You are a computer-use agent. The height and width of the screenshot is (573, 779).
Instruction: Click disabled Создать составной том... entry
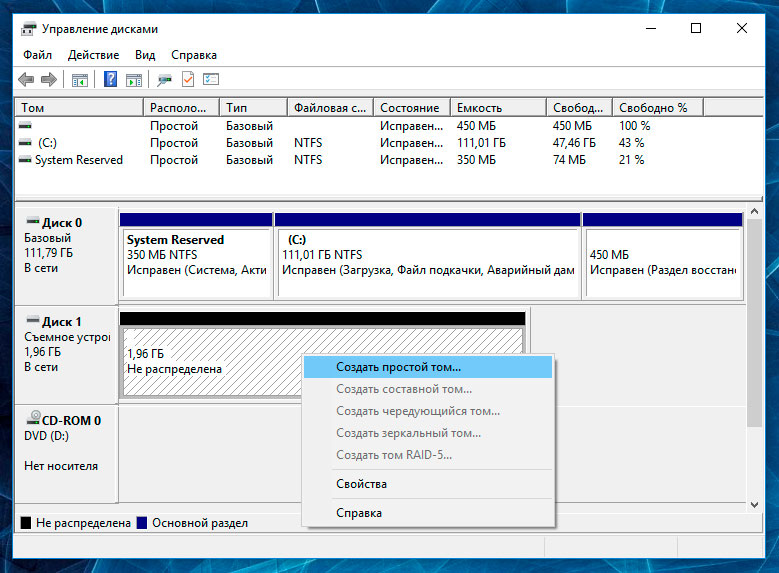428,389
